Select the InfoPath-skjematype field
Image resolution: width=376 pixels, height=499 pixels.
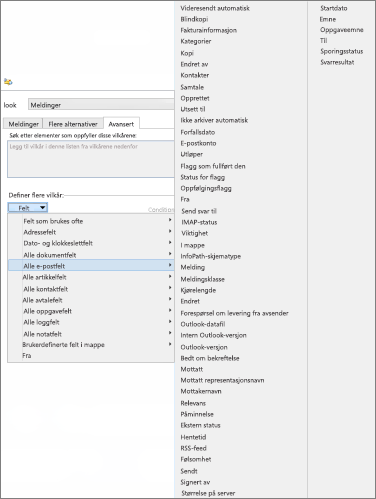pyautogui.click(x=211, y=256)
